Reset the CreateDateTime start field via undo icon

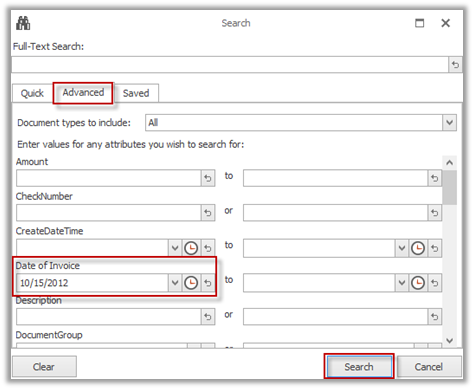tap(208, 248)
